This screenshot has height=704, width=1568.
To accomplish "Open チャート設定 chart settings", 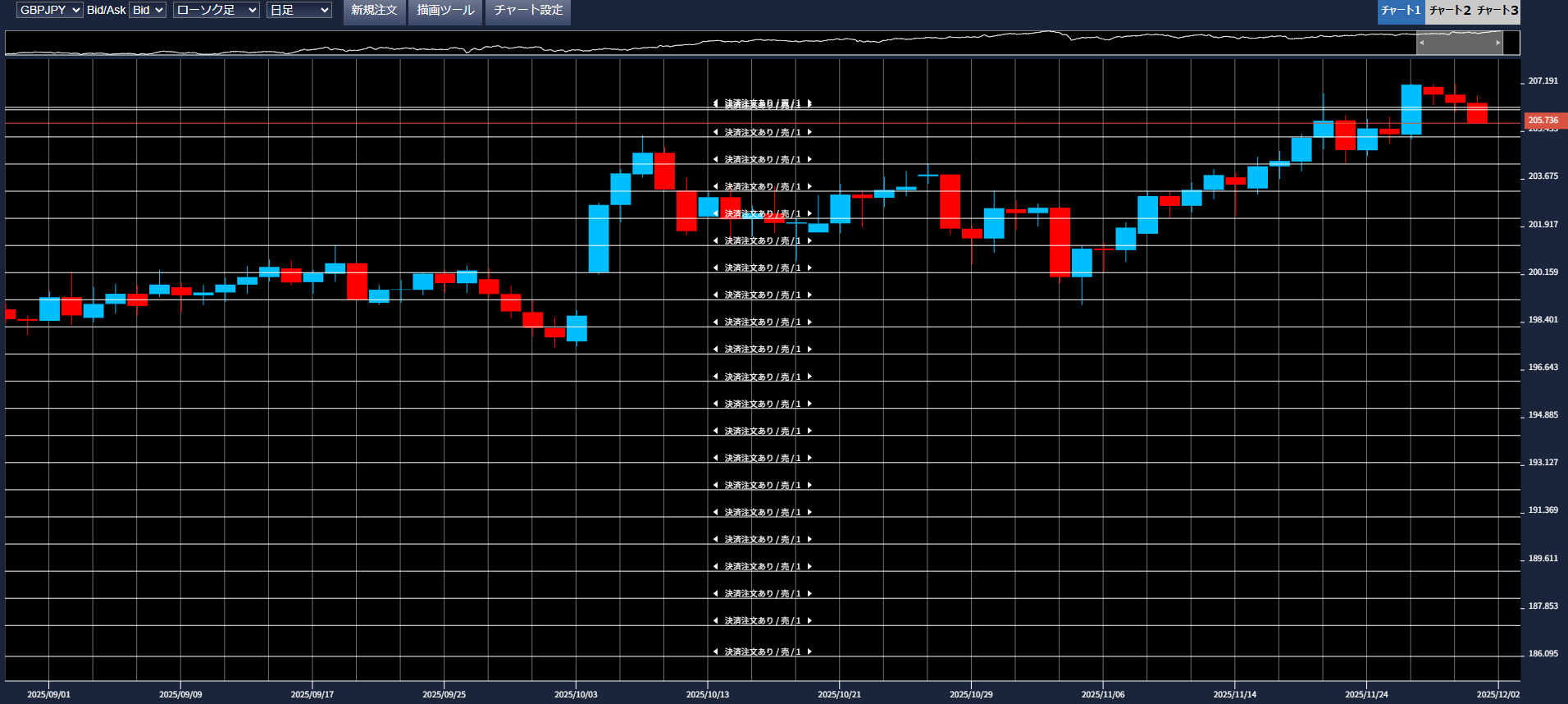I will 528,11.
